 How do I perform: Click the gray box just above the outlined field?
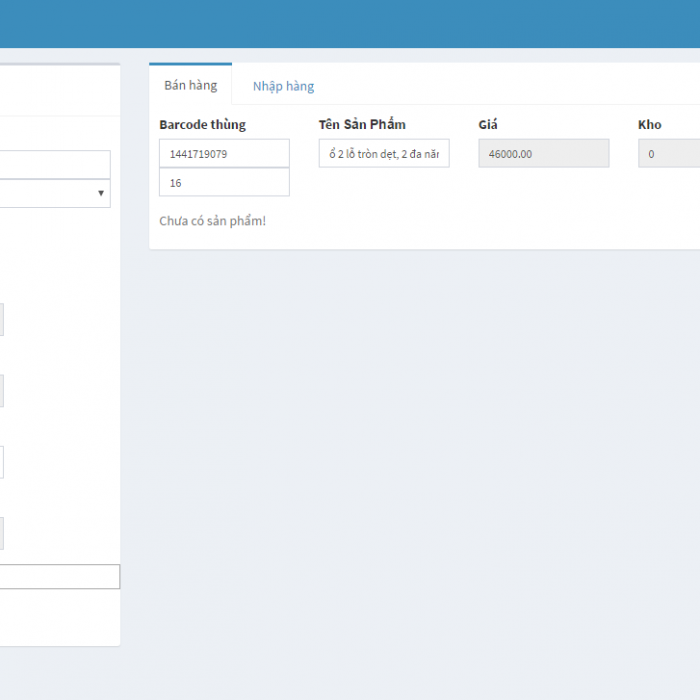[x=2, y=533]
